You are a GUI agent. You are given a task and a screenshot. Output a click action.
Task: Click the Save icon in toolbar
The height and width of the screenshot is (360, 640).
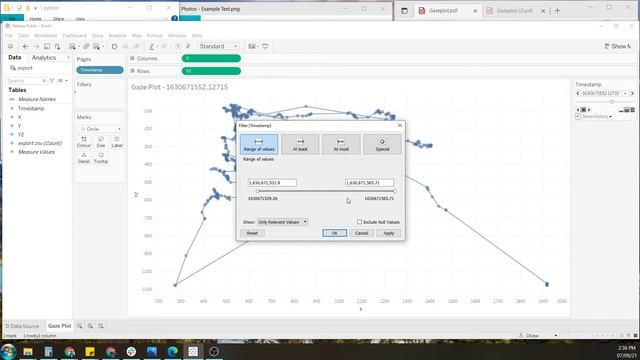[47, 47]
